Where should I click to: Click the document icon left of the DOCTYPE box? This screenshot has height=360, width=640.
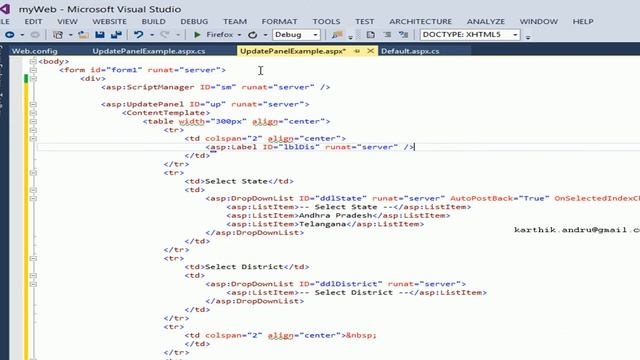pos(370,35)
